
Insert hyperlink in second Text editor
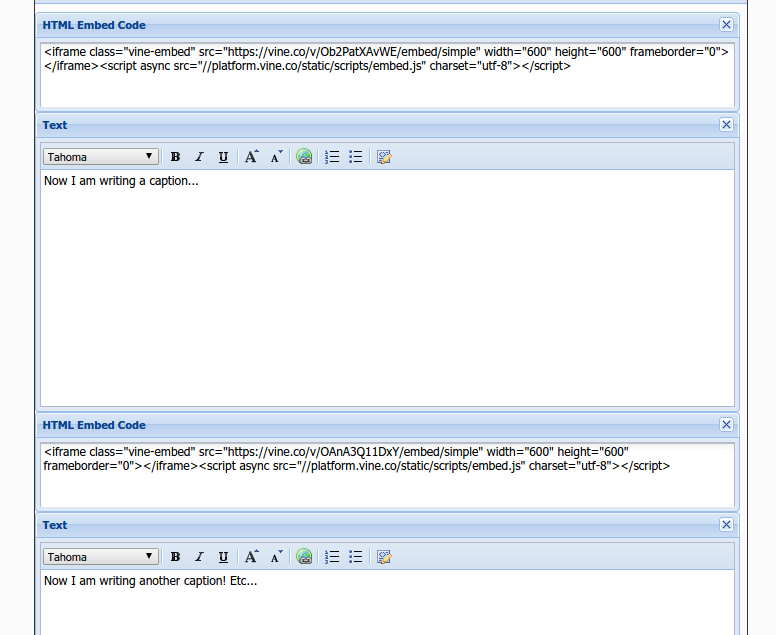tap(305, 557)
